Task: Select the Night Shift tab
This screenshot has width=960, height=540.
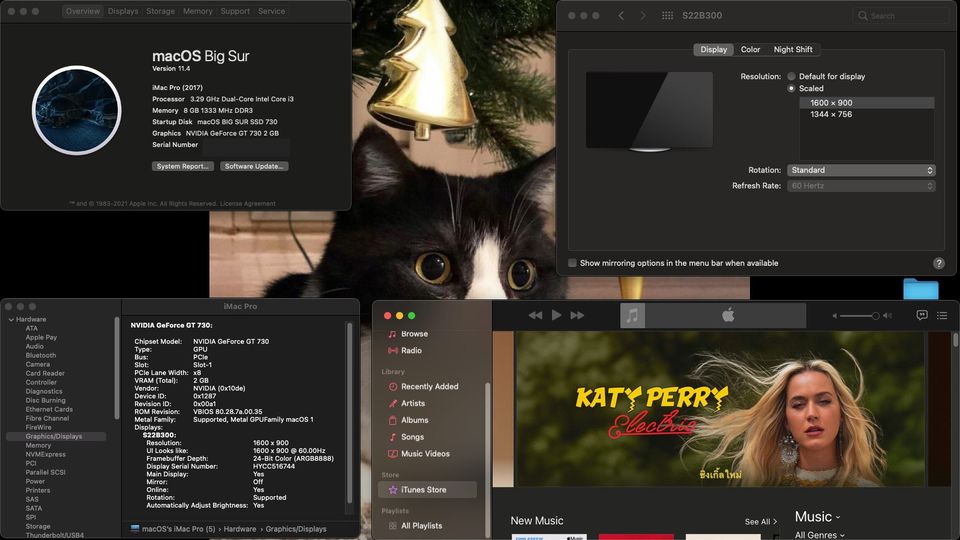Action: 793,50
